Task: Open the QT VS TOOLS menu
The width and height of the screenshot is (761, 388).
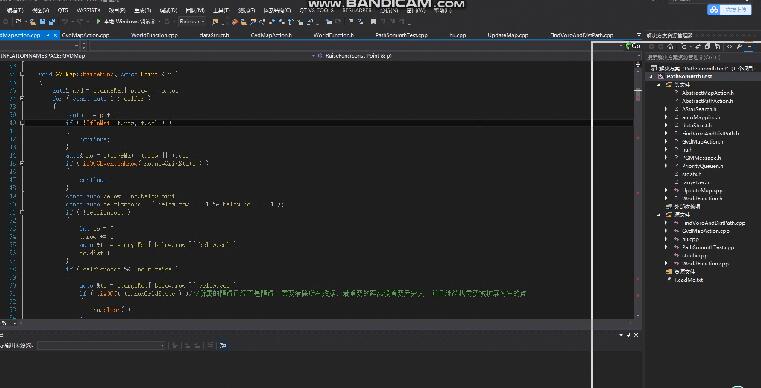Action: tap(317, 10)
